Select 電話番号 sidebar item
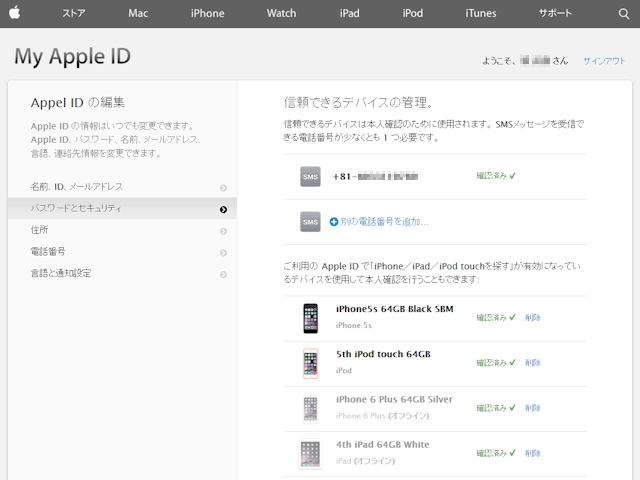The width and height of the screenshot is (640, 480). pyautogui.click(x=122, y=252)
